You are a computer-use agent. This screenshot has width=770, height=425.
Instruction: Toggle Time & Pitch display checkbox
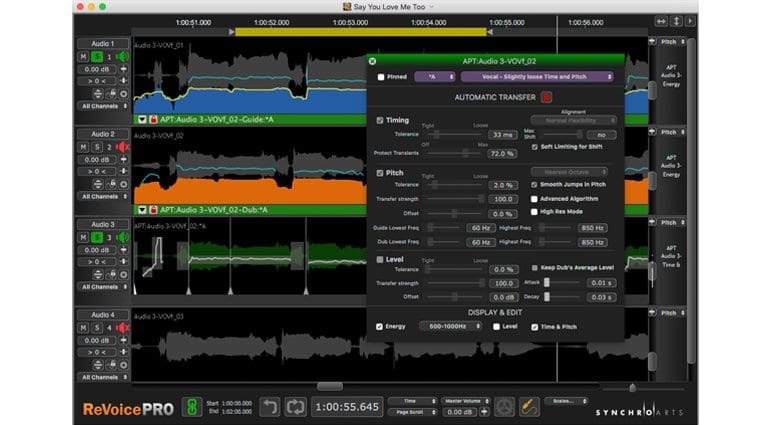coord(534,327)
